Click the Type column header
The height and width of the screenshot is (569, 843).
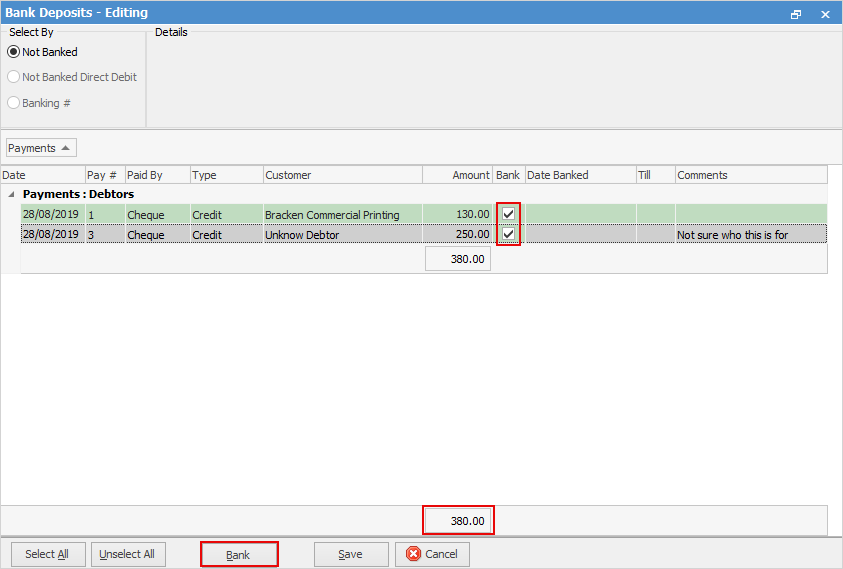pos(227,175)
